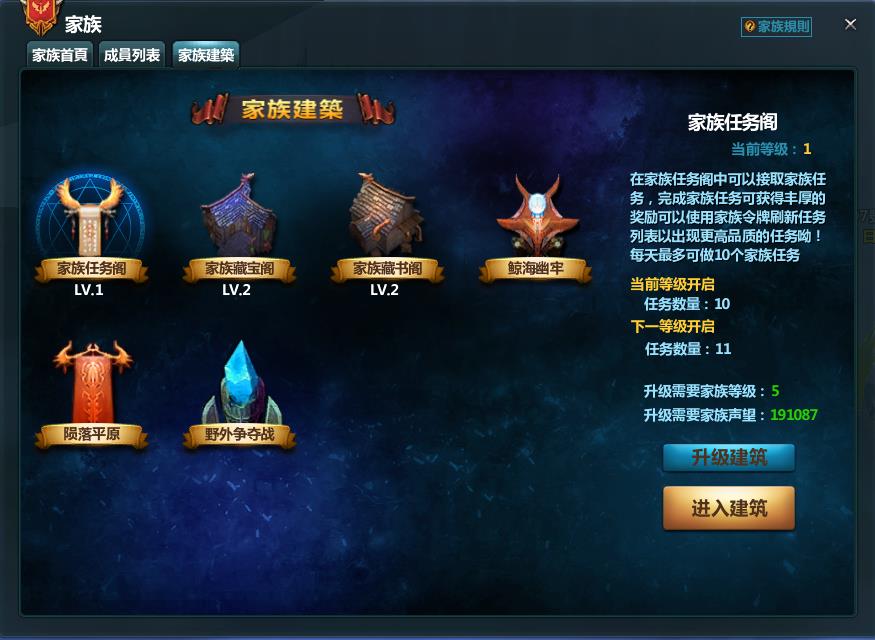Select the 家族建築 tab
This screenshot has width=875, height=640.
206,55
